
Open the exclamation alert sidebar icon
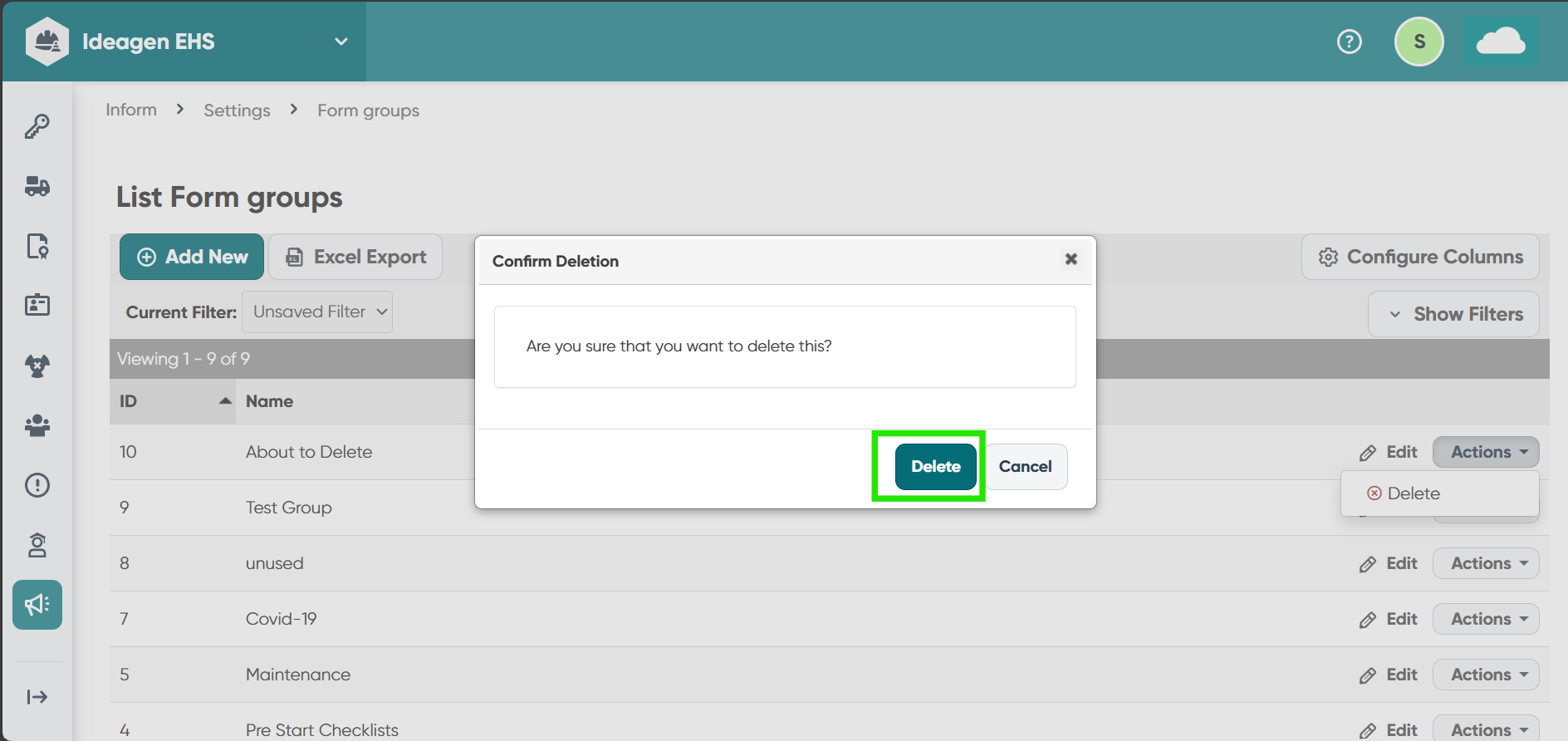tap(37, 485)
